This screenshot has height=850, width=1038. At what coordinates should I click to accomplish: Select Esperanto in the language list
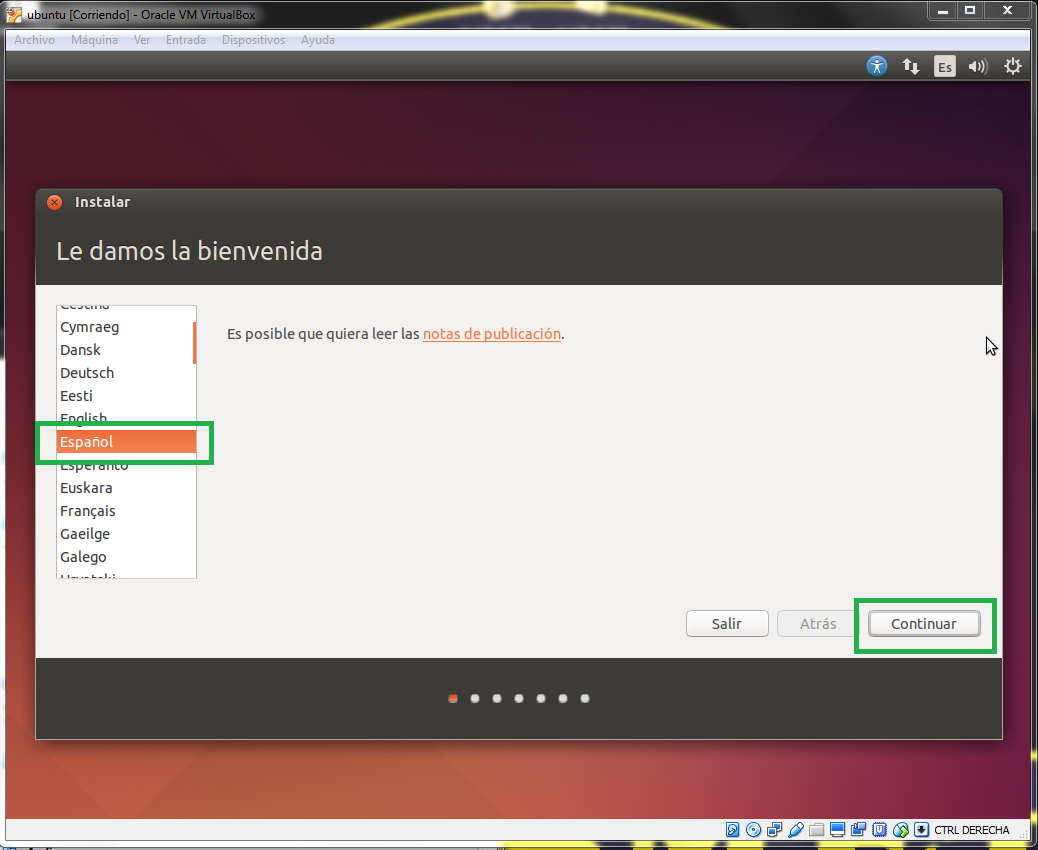pyautogui.click(x=124, y=465)
